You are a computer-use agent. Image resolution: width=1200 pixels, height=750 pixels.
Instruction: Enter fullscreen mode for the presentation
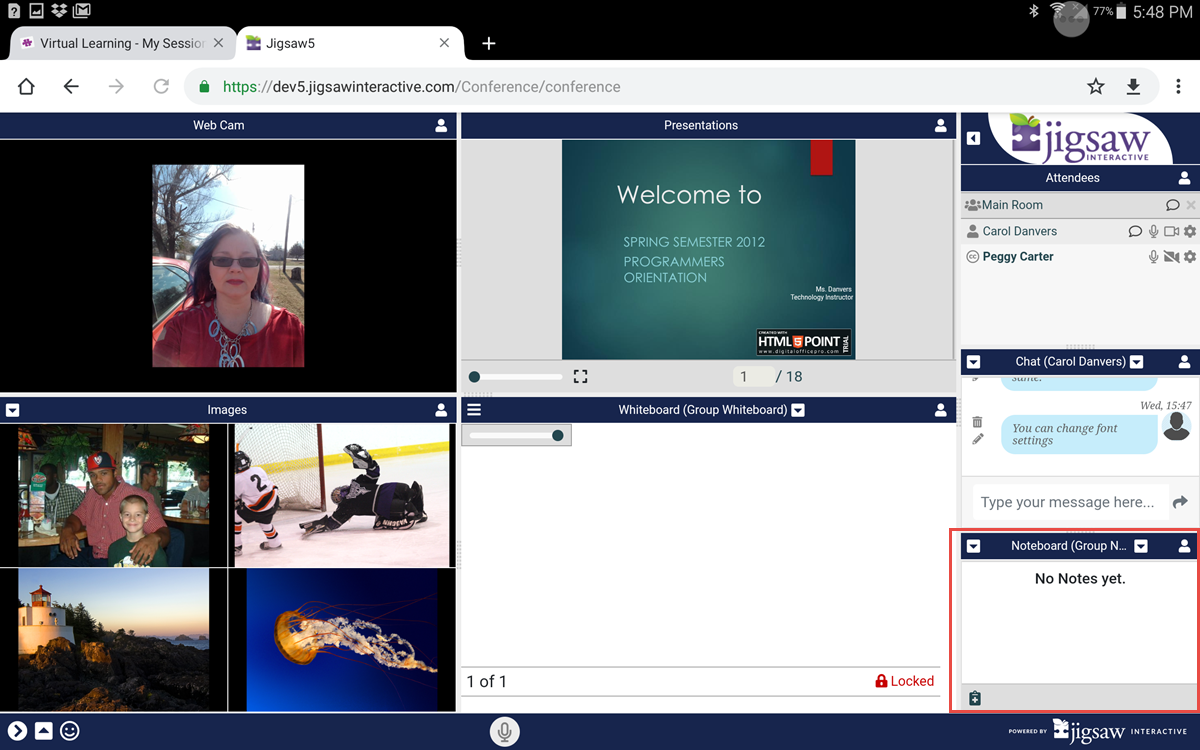click(580, 377)
